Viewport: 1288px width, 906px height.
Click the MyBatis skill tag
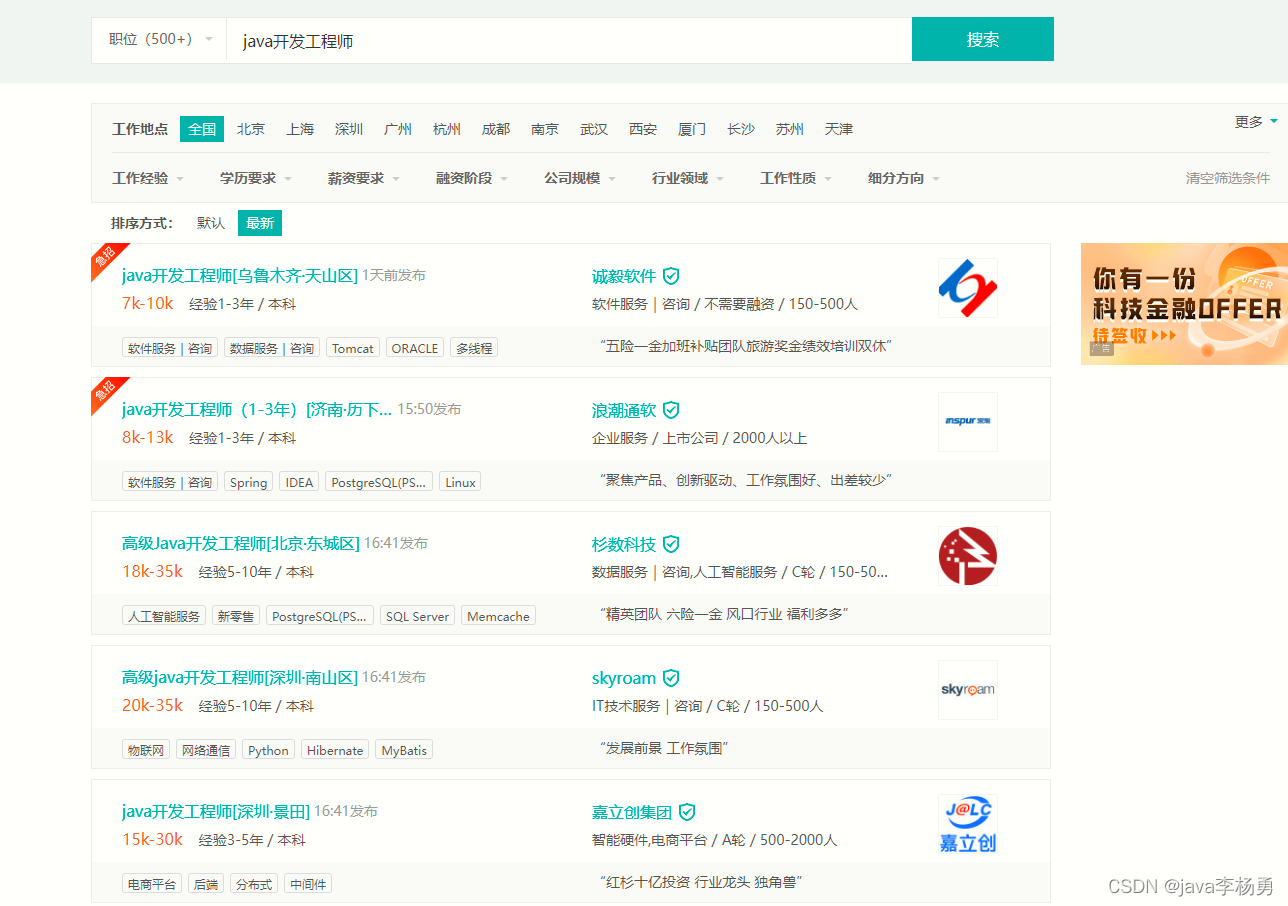[x=404, y=750]
